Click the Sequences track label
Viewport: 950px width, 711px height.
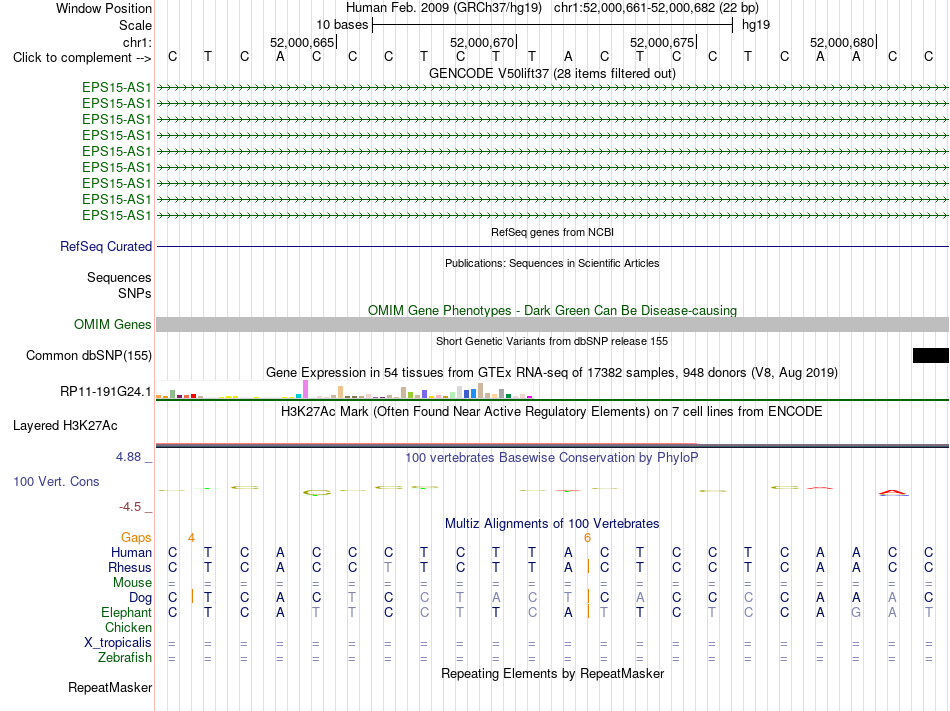[119, 277]
